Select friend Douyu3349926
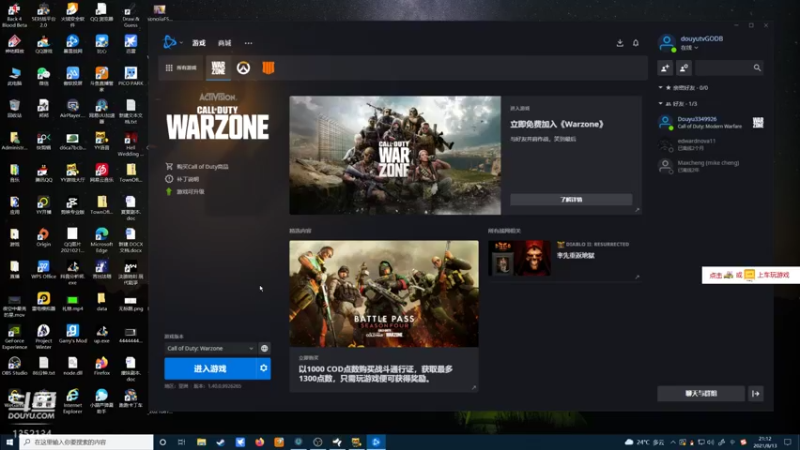 (710, 122)
